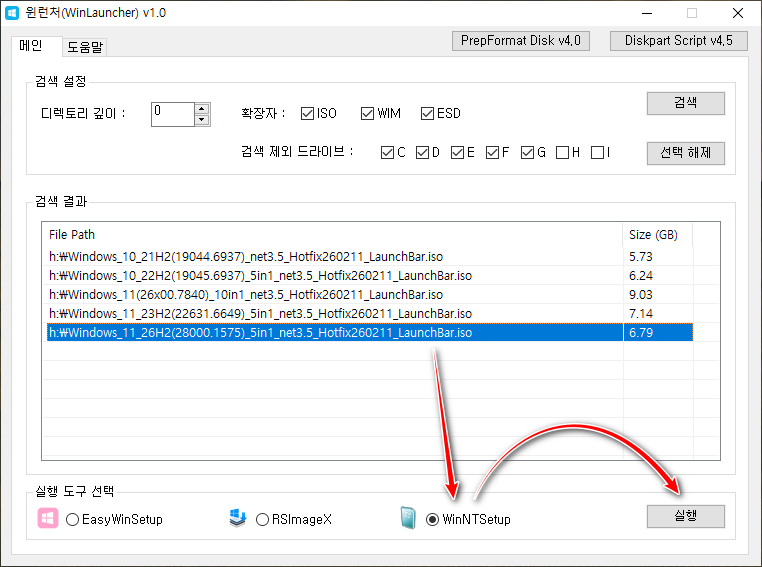Click the directory depth input field
Screen dimensions: 762x567
pyautogui.click(x=173, y=114)
